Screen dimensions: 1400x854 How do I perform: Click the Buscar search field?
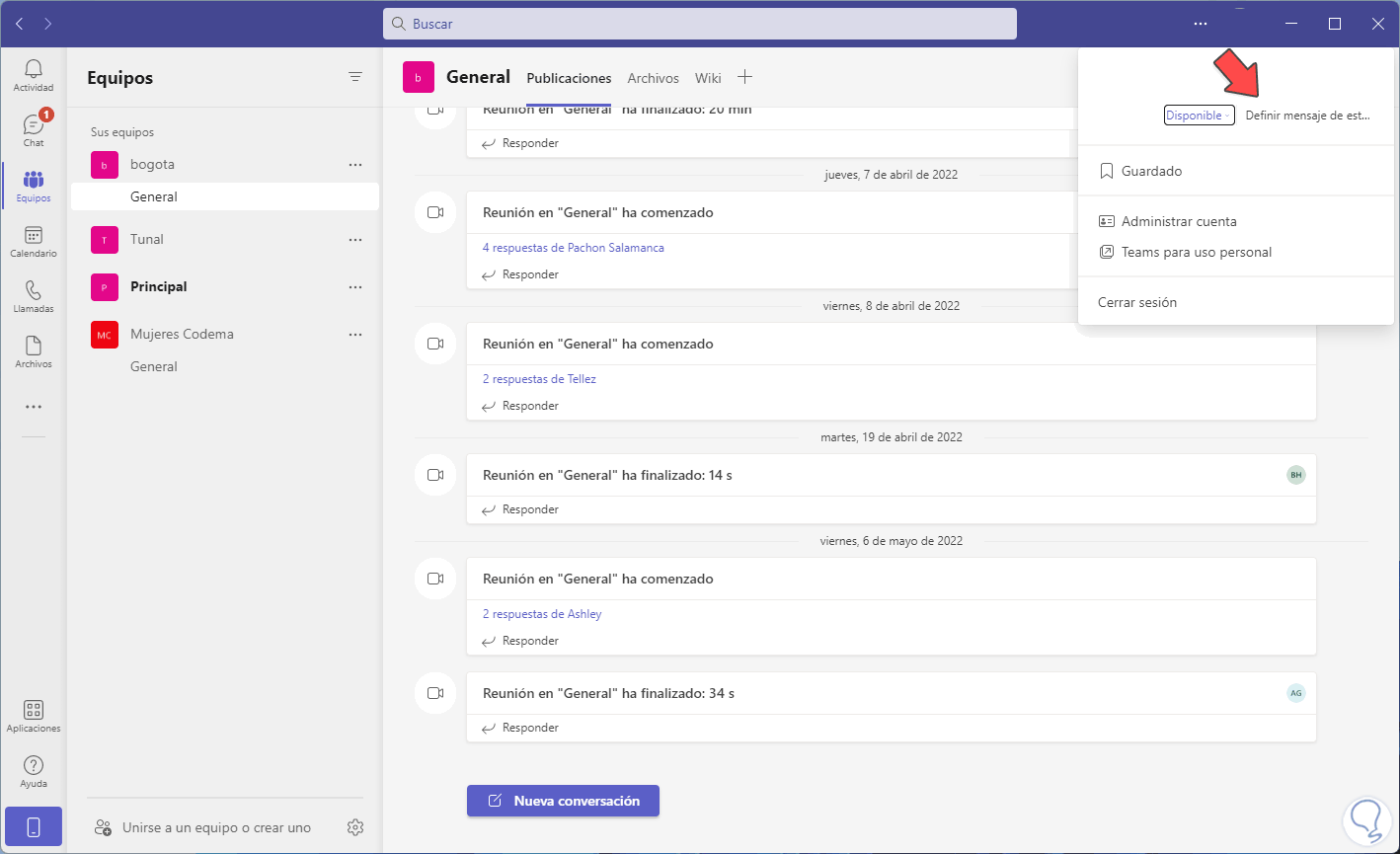click(700, 24)
